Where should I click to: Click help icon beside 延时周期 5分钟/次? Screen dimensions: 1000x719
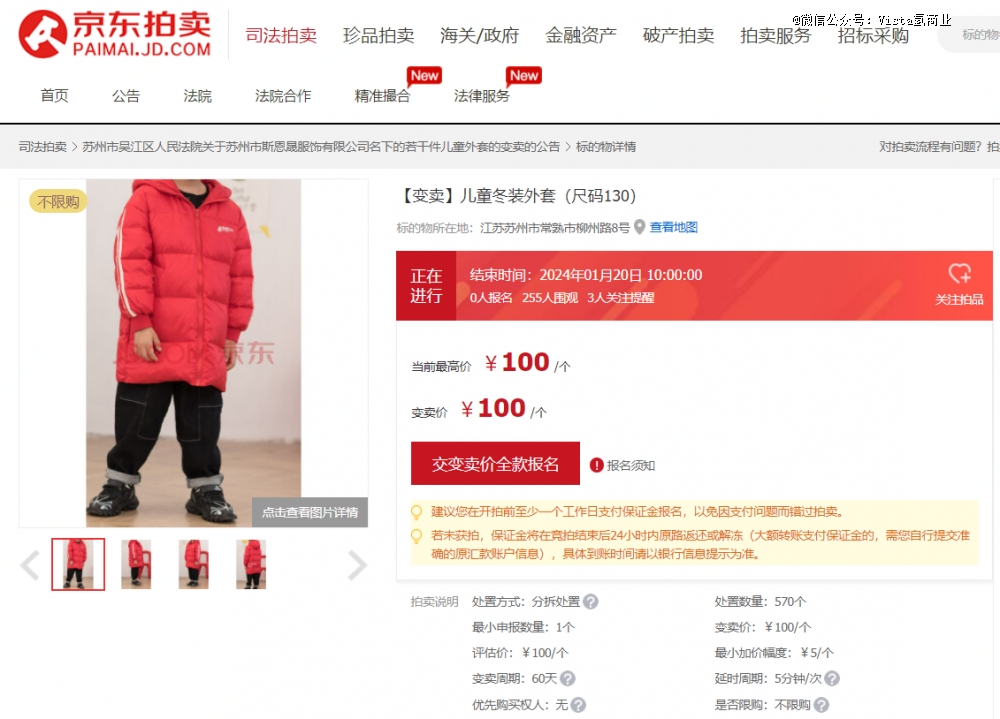click(x=832, y=678)
